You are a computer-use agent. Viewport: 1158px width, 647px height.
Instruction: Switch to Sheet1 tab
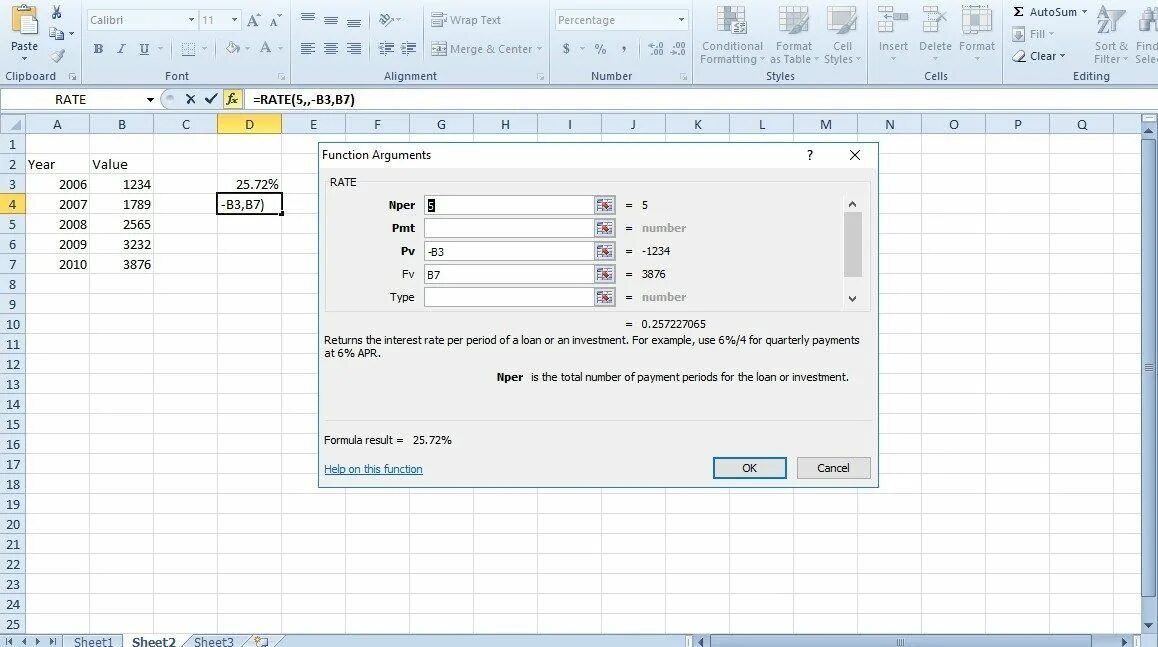(x=93, y=641)
